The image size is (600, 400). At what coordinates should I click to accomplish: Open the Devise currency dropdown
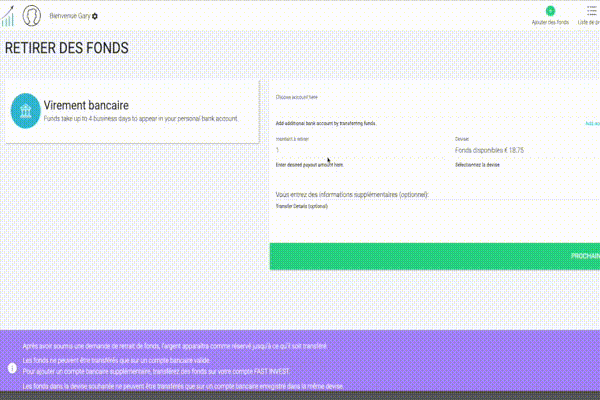[x=525, y=150]
